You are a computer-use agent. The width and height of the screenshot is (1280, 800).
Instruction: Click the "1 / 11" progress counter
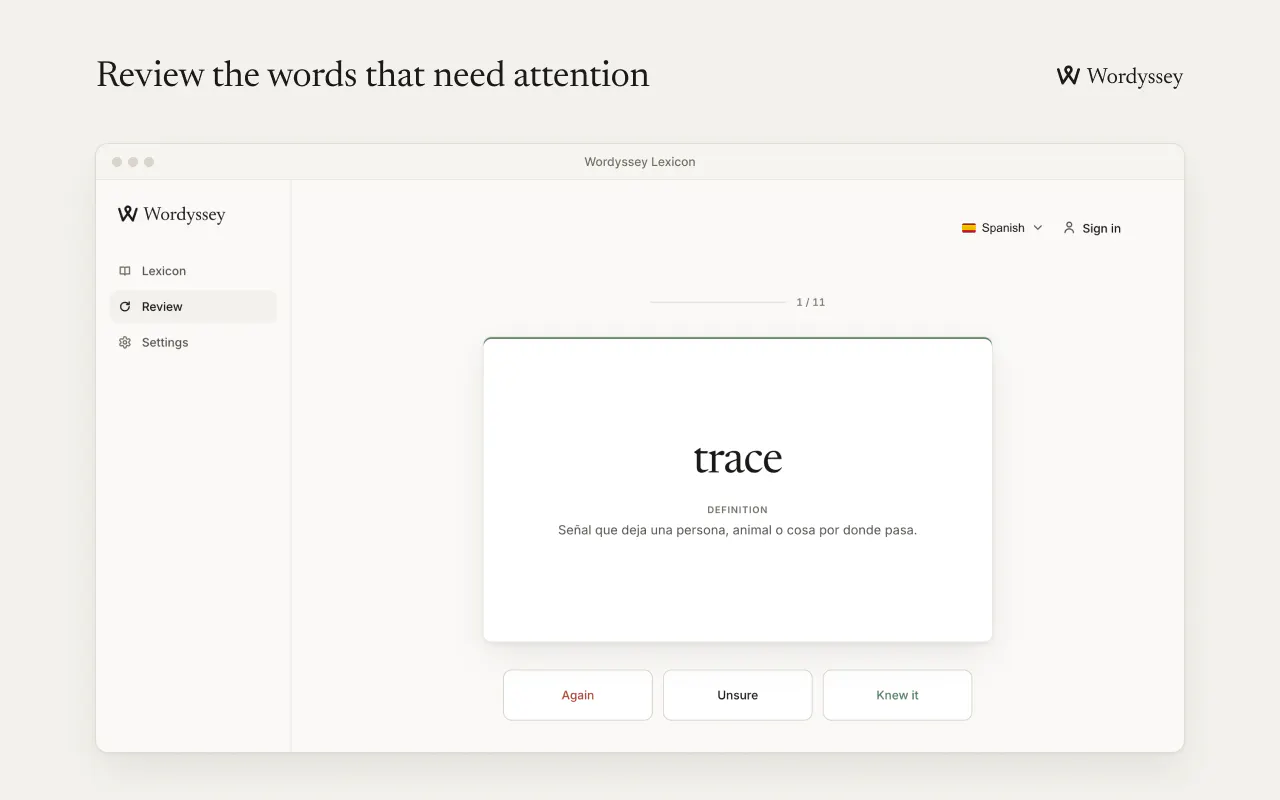(811, 302)
